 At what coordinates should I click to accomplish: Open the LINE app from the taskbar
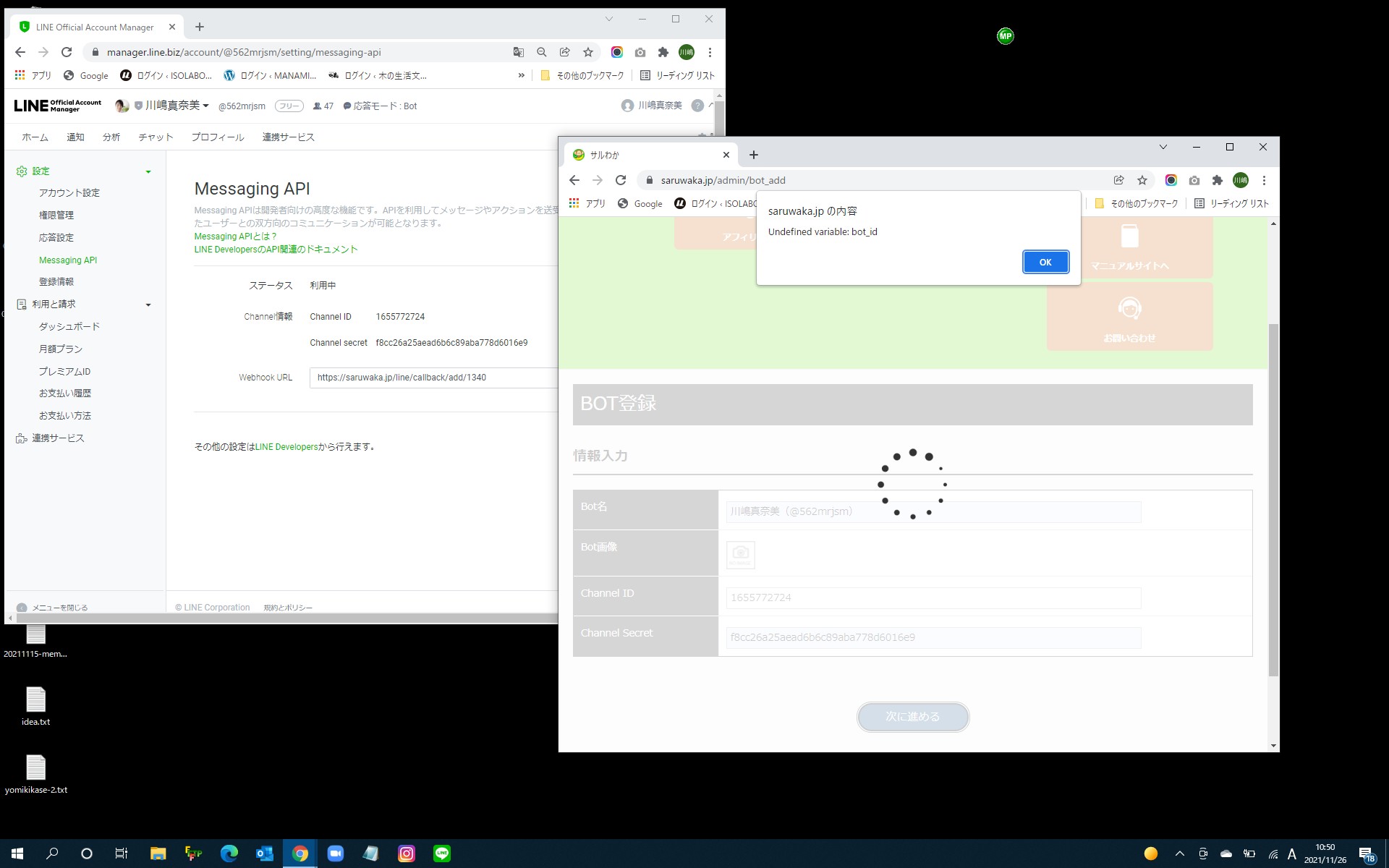(442, 854)
